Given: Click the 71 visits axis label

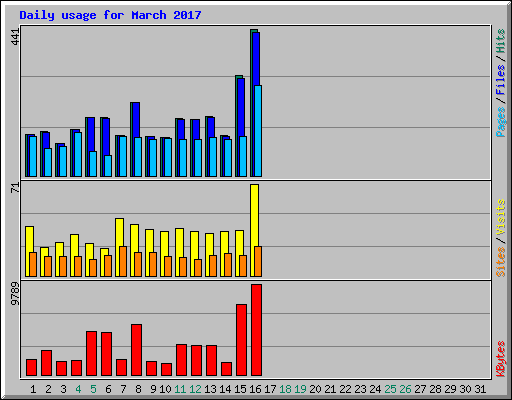Looking at the screenshot, I should [x=15, y=188].
